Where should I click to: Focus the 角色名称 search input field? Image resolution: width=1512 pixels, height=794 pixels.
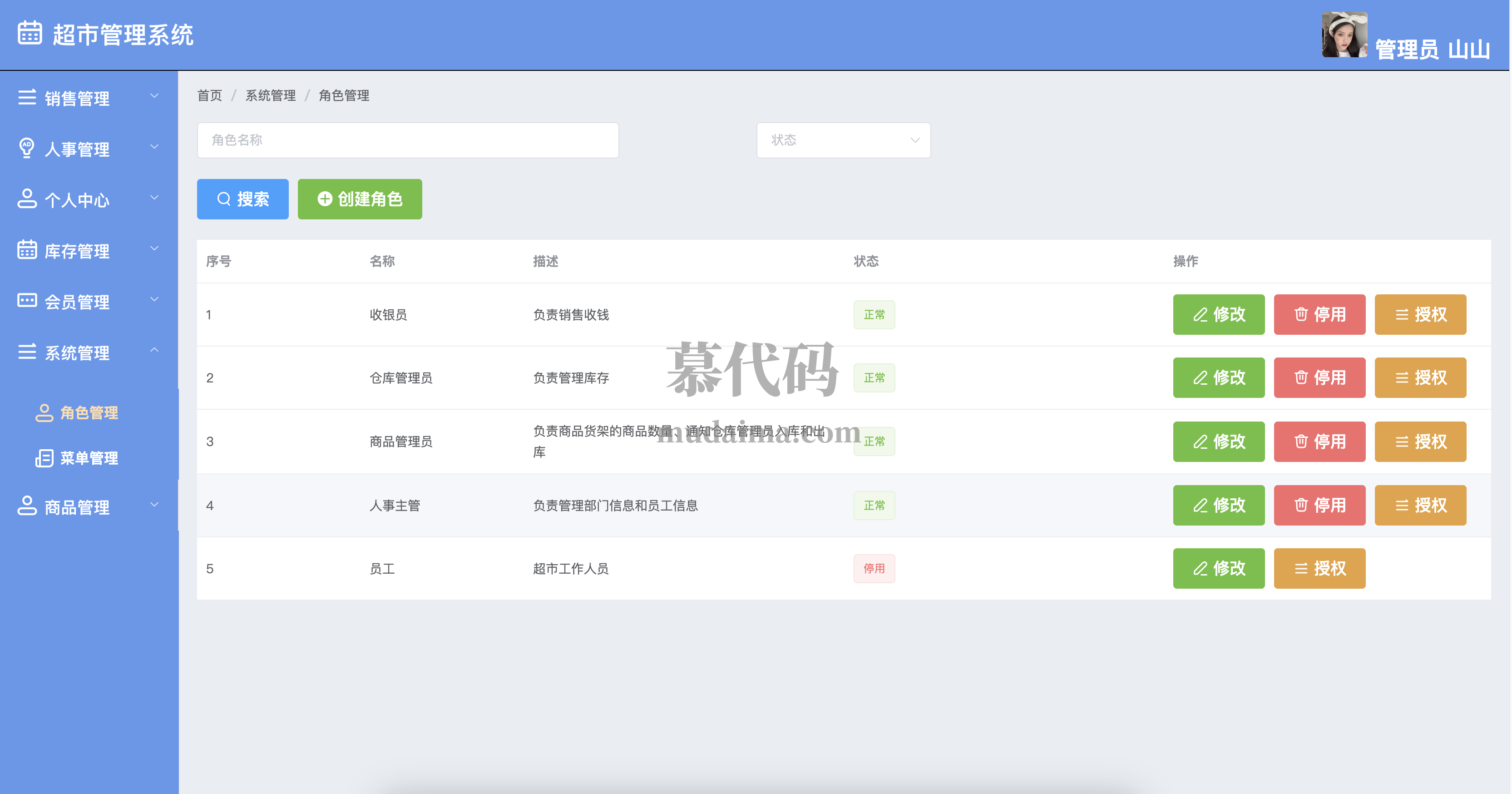coord(407,140)
